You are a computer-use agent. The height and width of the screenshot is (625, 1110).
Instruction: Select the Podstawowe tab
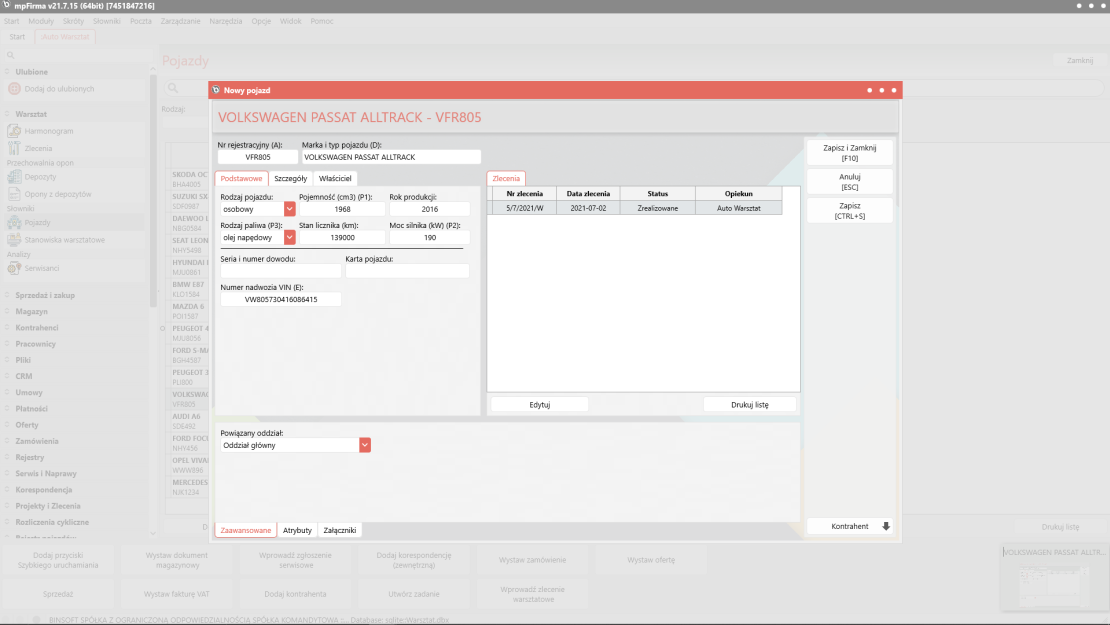coord(241,178)
